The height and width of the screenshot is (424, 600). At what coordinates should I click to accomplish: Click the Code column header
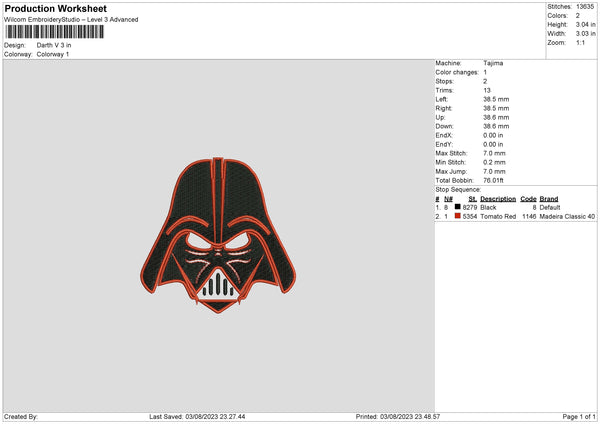pyautogui.click(x=528, y=199)
